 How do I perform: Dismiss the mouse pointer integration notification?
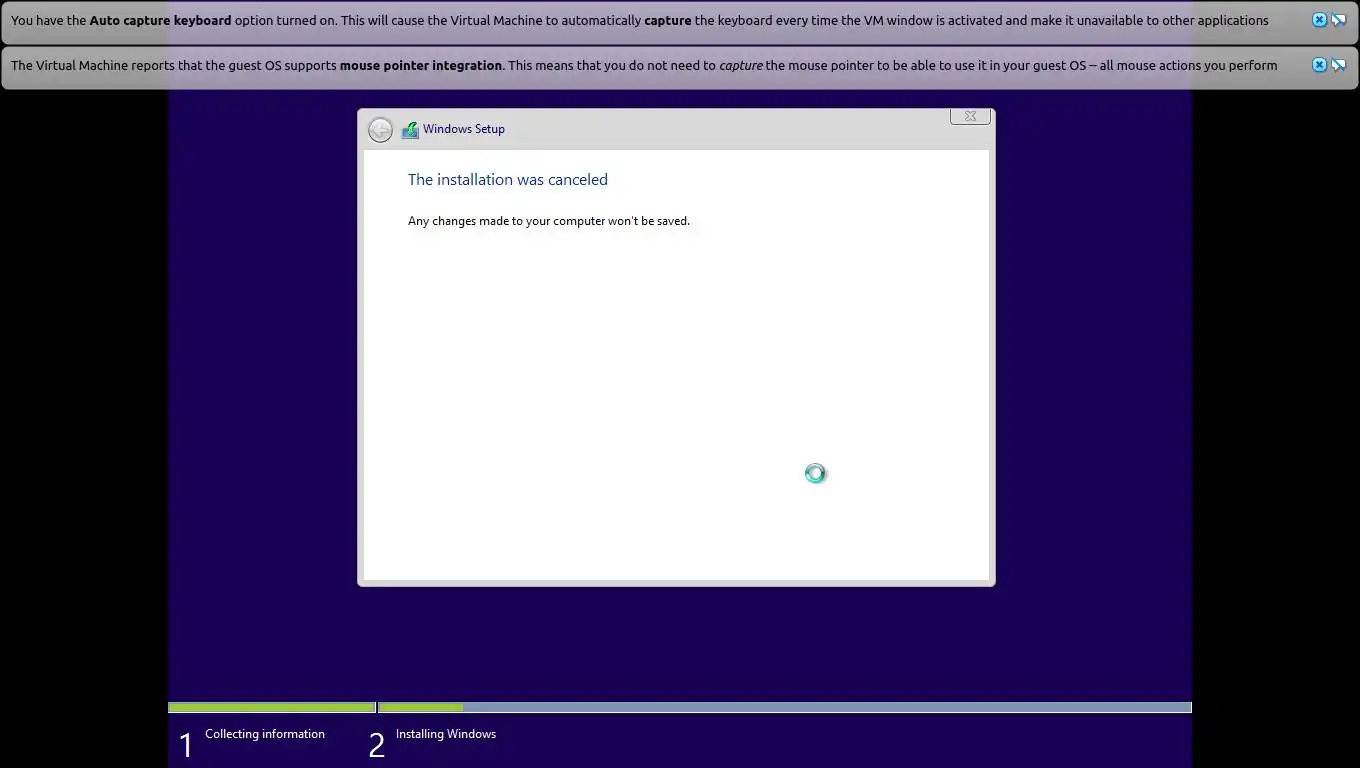[x=1319, y=65]
